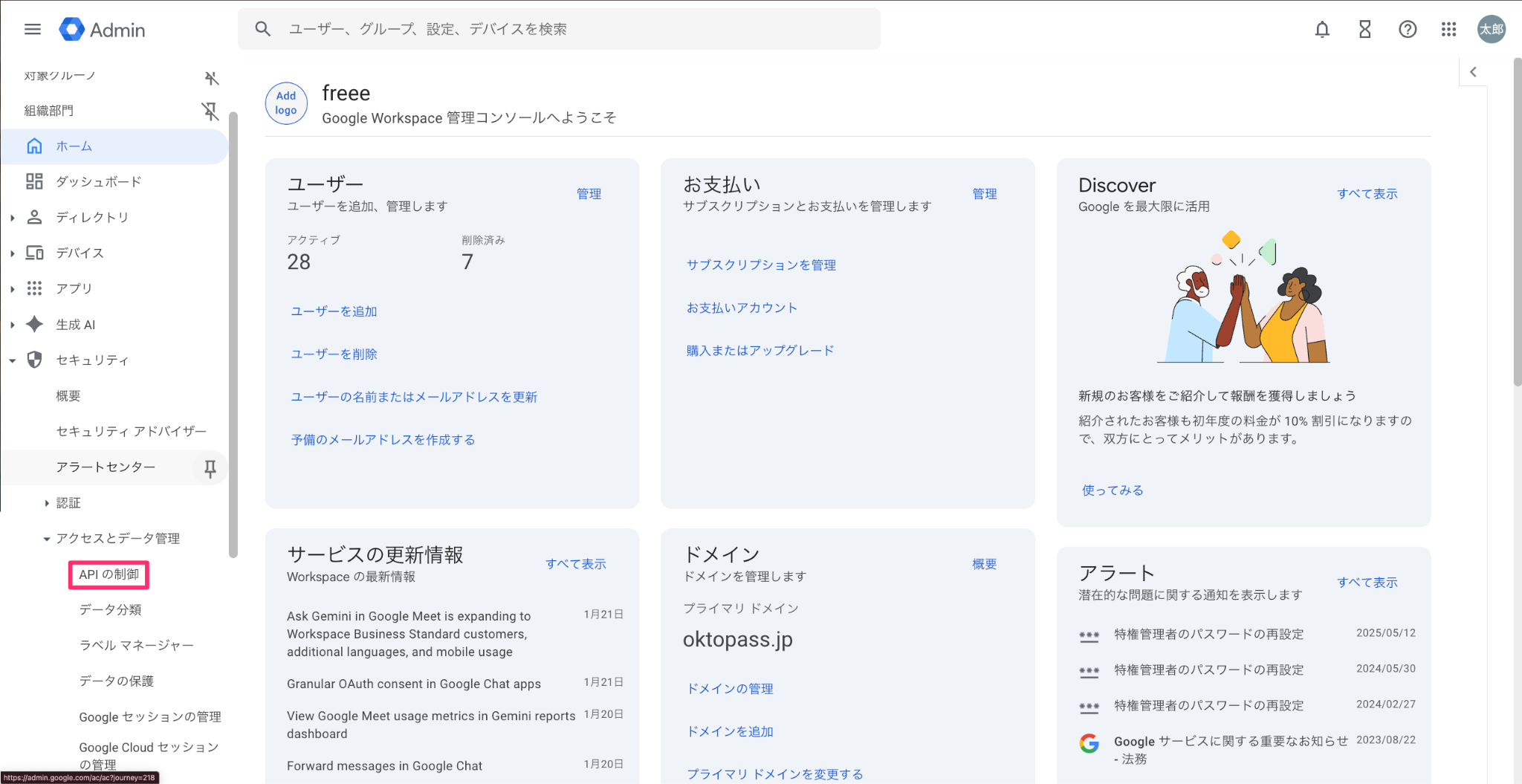The width and height of the screenshot is (1522, 784).
Task: Open the notifications bell
Action: click(x=1322, y=30)
